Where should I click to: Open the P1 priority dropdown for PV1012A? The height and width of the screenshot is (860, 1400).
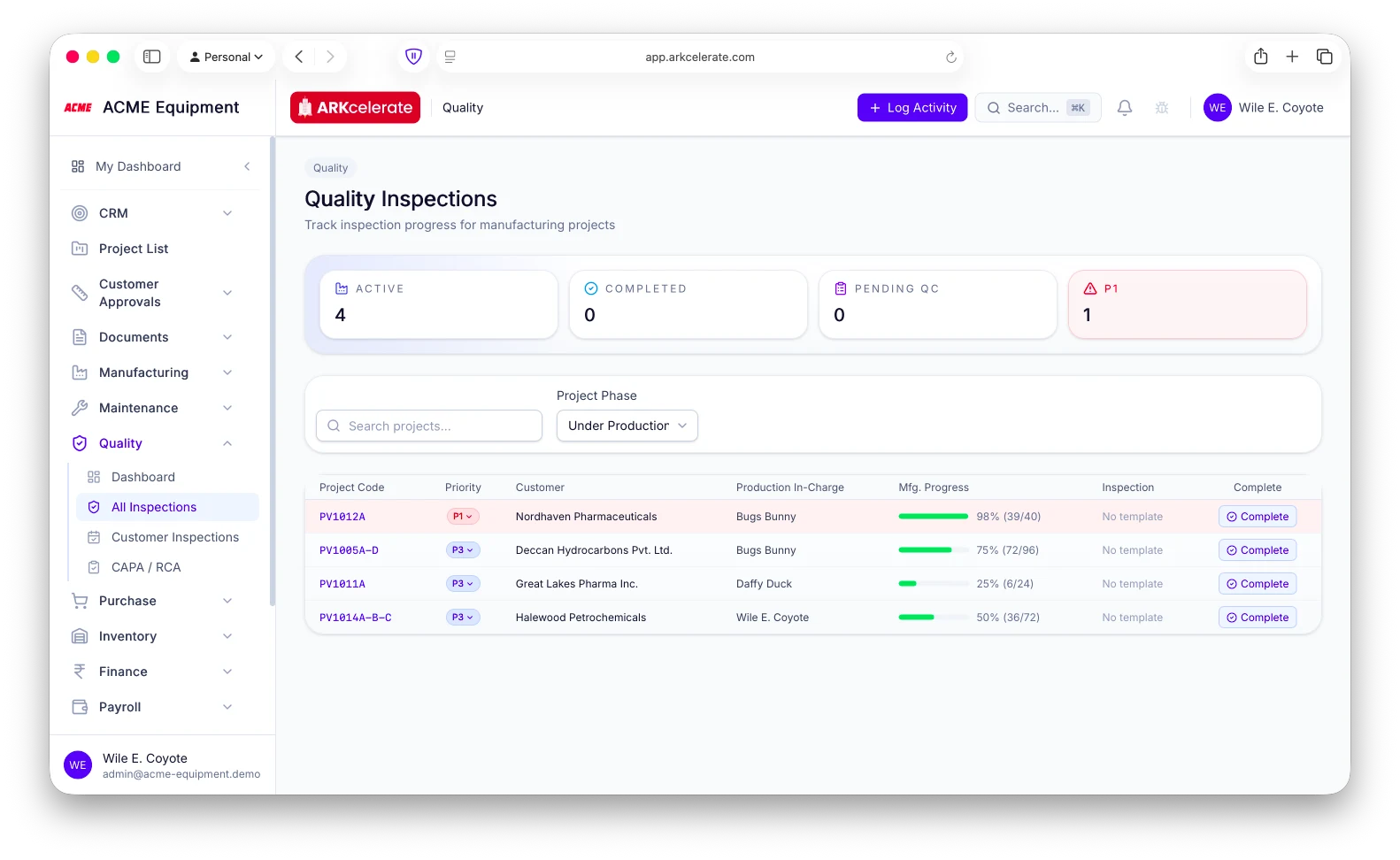tap(463, 517)
